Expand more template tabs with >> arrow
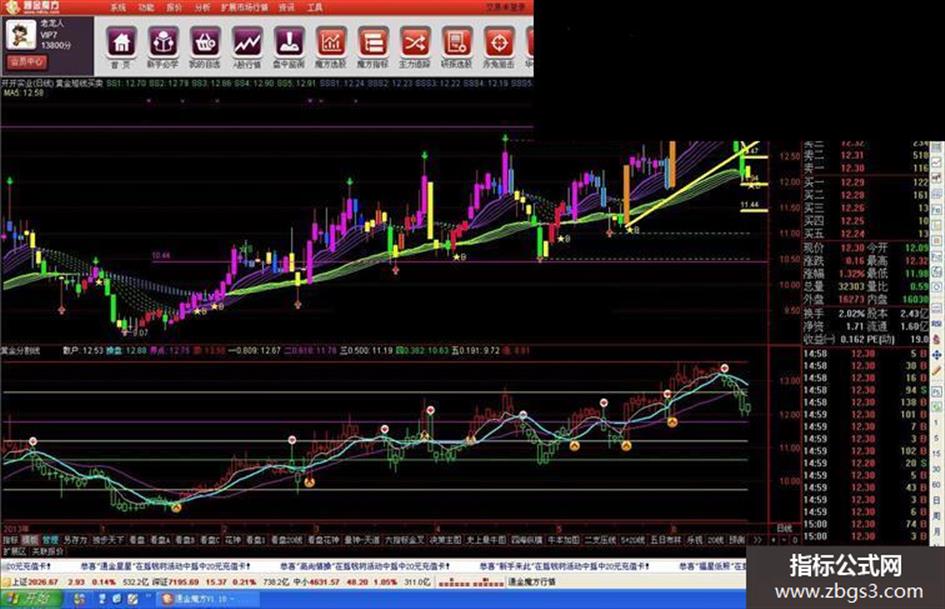Viewport: 945px width, 609px height. coord(758,540)
